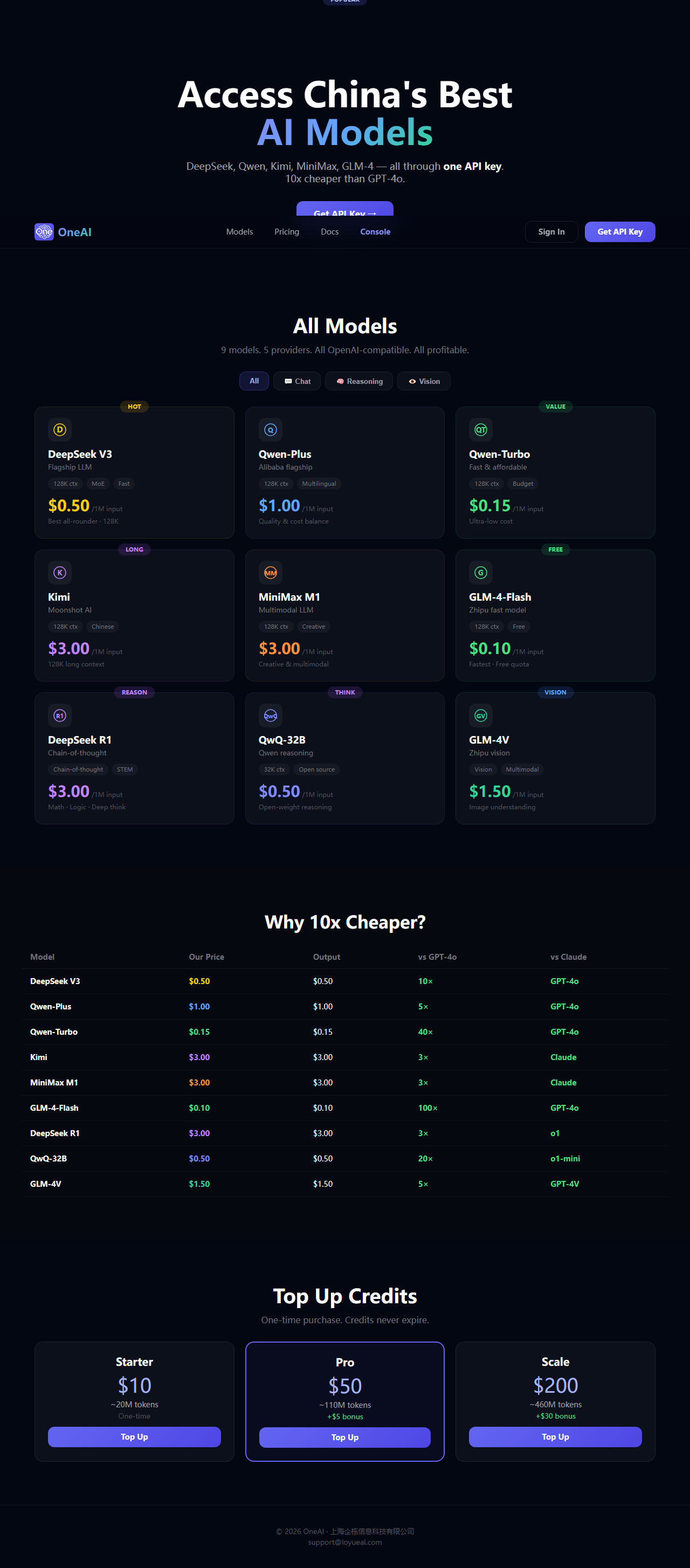Click the Output column header
The width and height of the screenshot is (690, 1568).
coord(327,957)
